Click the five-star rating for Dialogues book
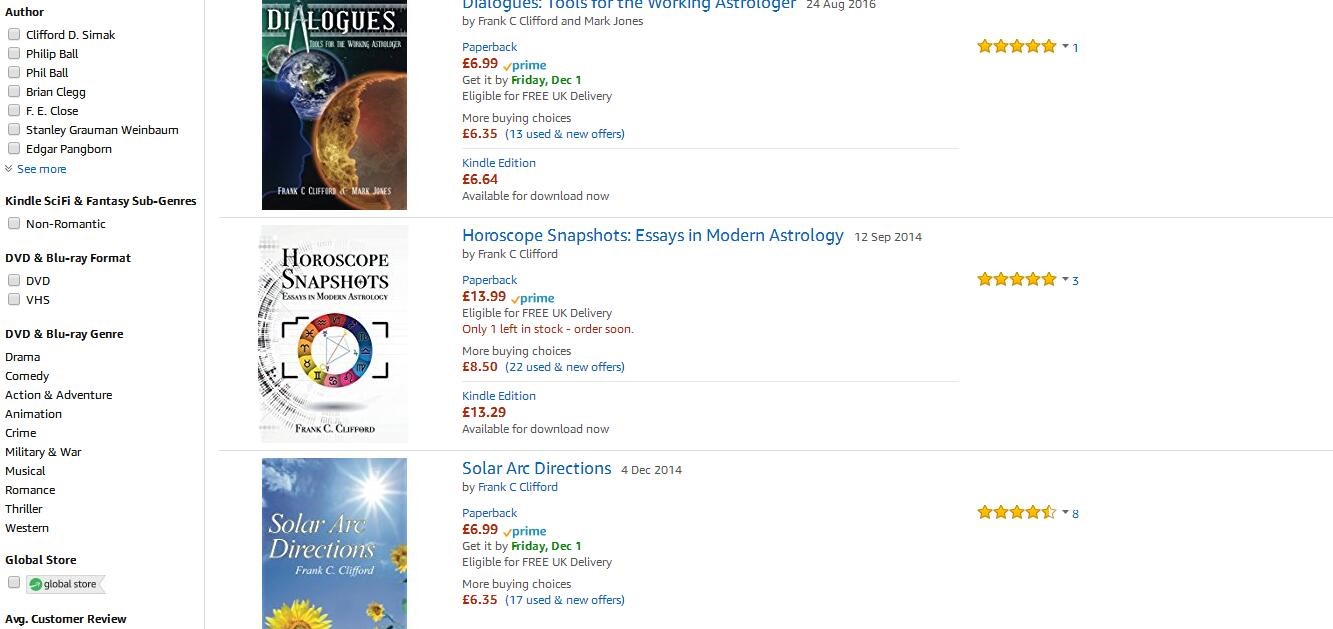This screenshot has width=1333, height=629. [1016, 47]
